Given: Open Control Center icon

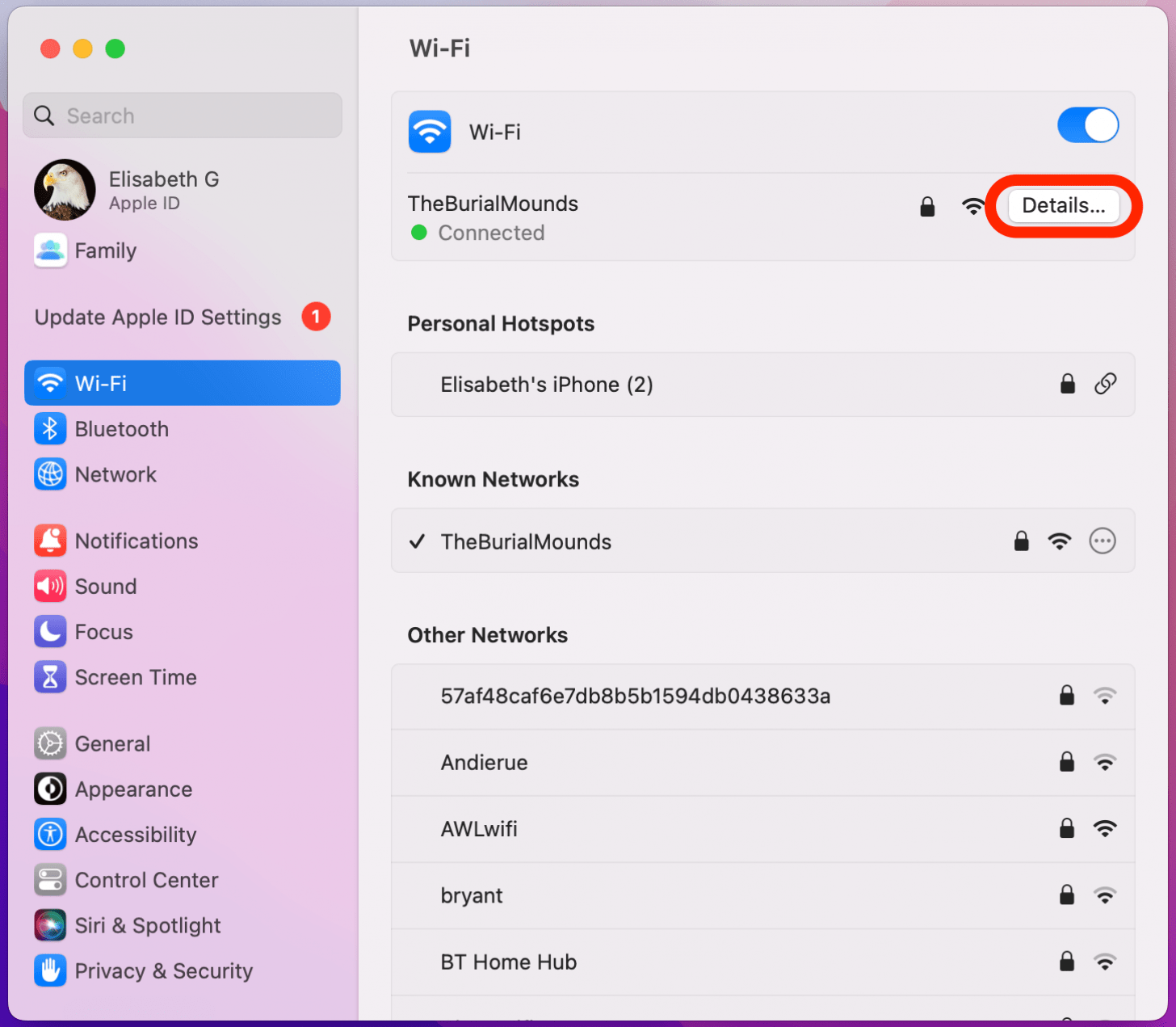Looking at the screenshot, I should (x=50, y=880).
